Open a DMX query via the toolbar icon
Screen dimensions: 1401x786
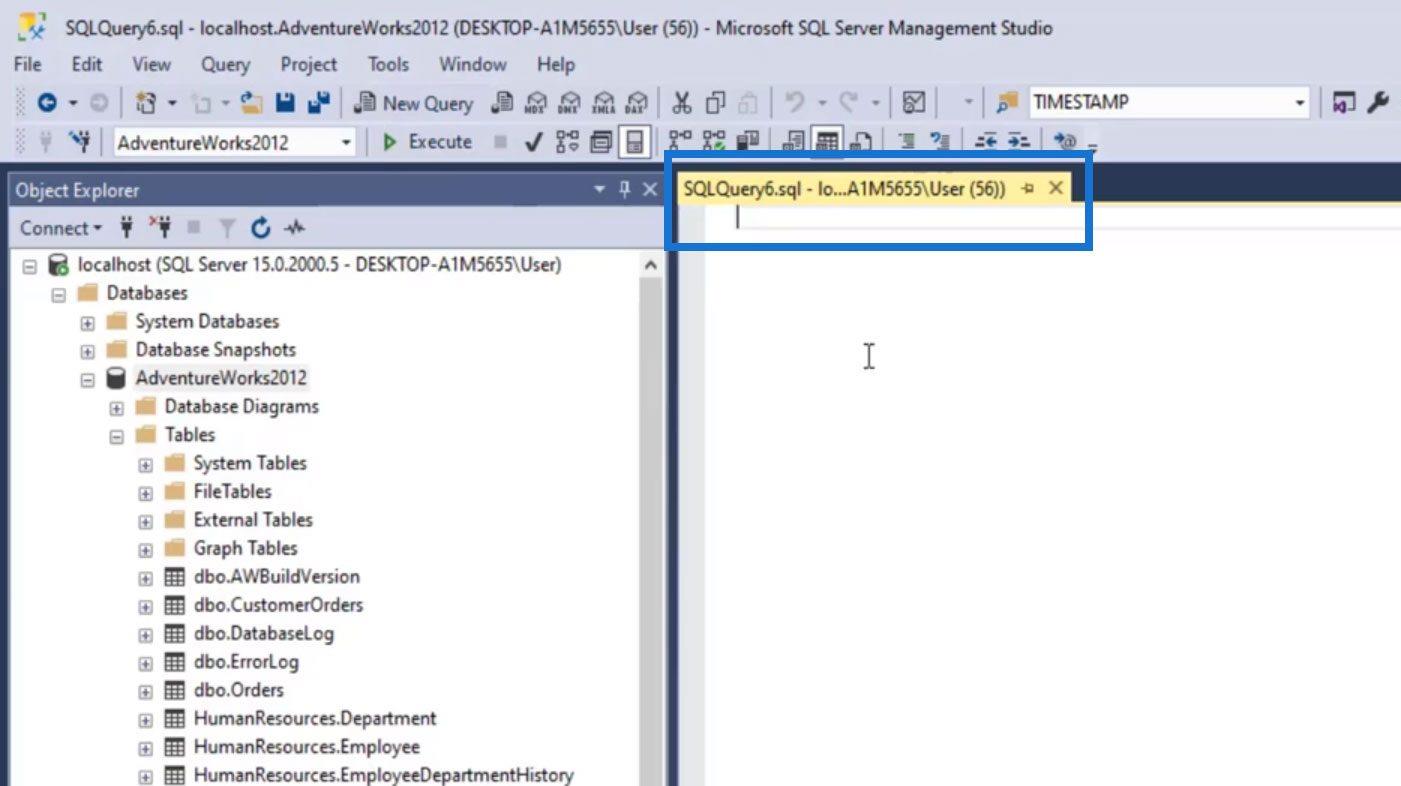[570, 102]
